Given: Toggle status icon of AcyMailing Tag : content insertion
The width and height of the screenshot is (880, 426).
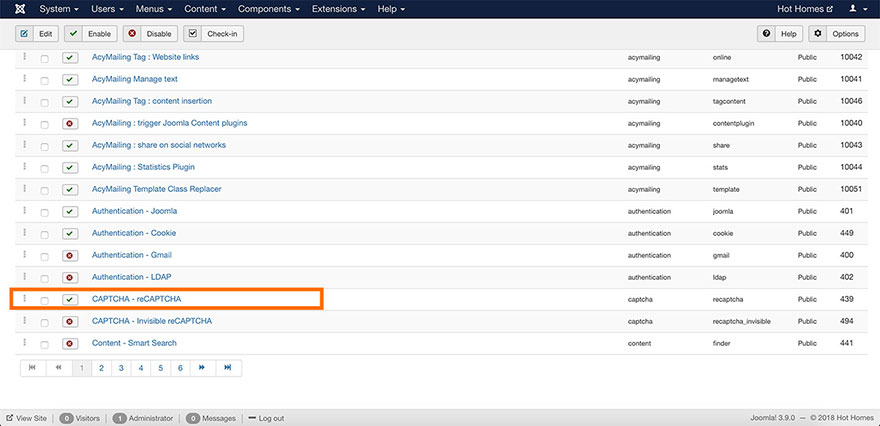Looking at the screenshot, I should (x=70, y=102).
